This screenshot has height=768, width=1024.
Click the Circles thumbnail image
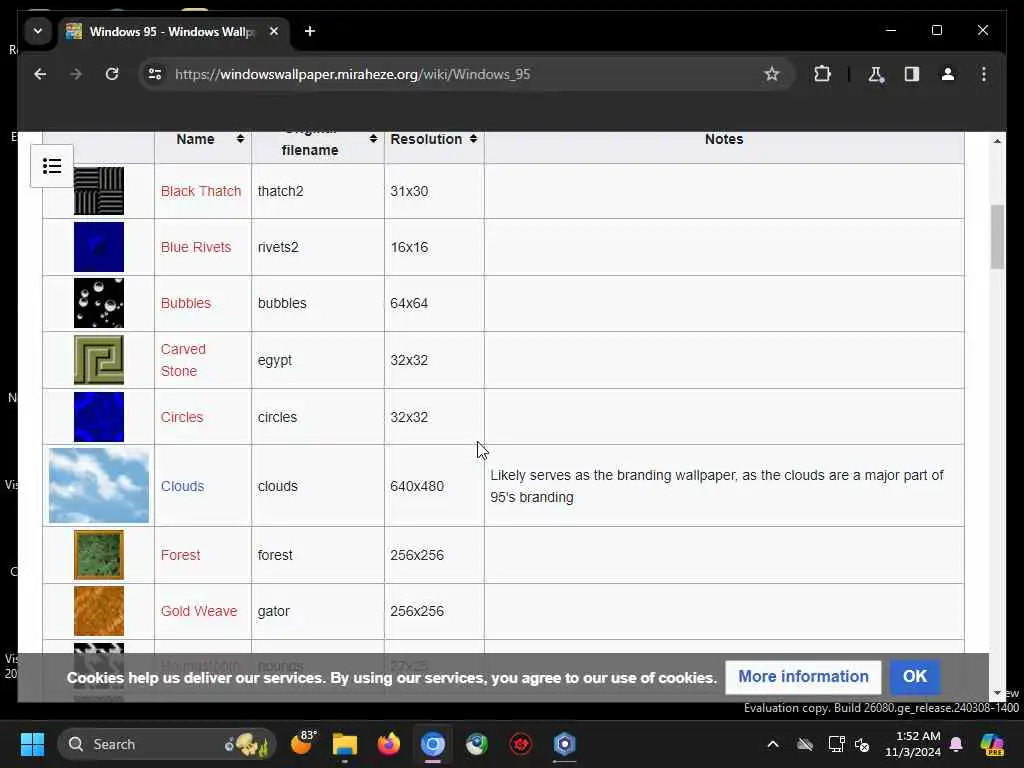tap(99, 417)
